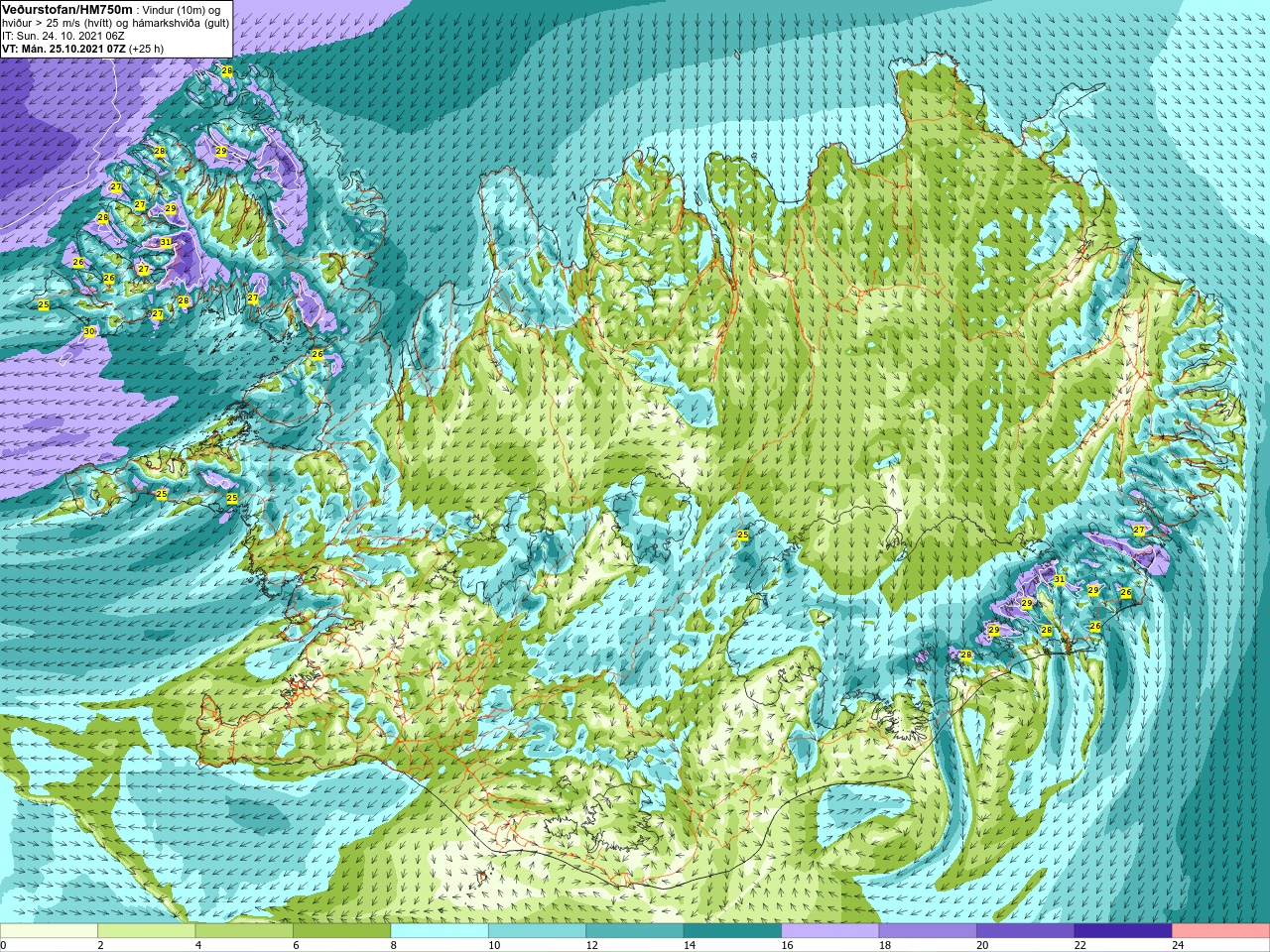Click the 0–2 m/s pale yellow legend swatch

(x=49, y=931)
